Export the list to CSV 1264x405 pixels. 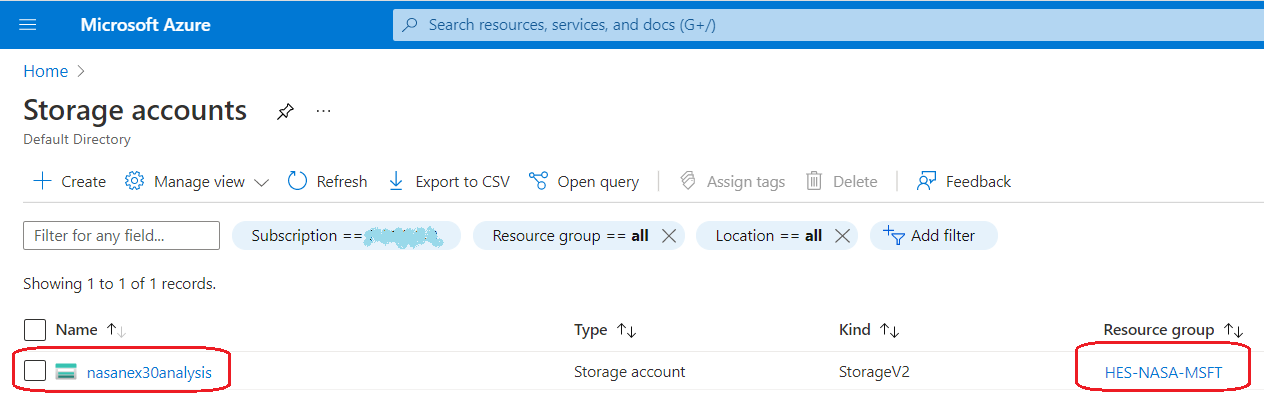coord(448,181)
